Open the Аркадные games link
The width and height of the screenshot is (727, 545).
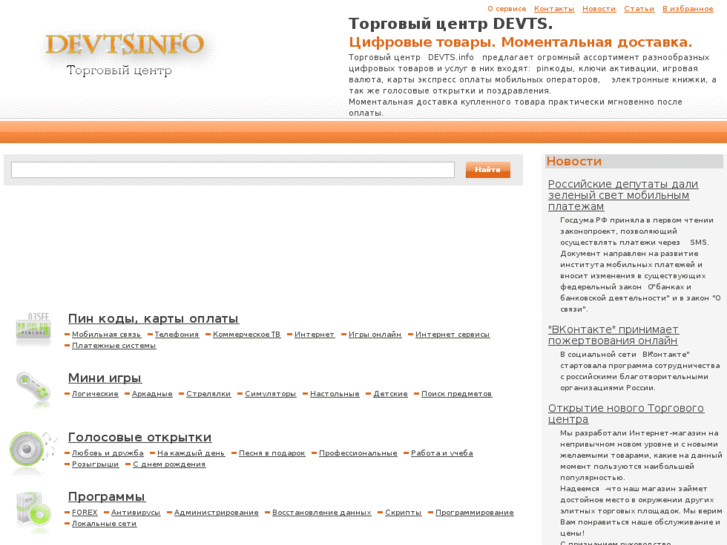152,394
